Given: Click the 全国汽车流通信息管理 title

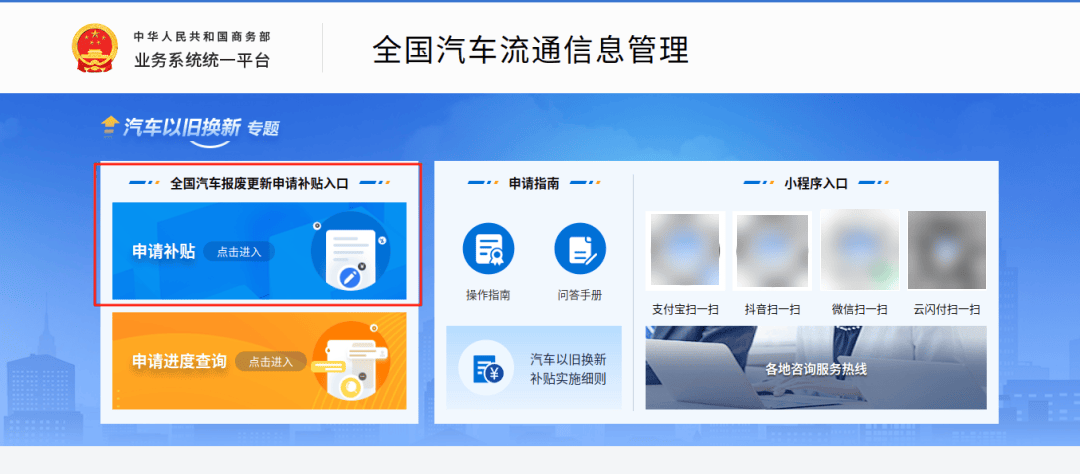Looking at the screenshot, I should pos(530,50).
